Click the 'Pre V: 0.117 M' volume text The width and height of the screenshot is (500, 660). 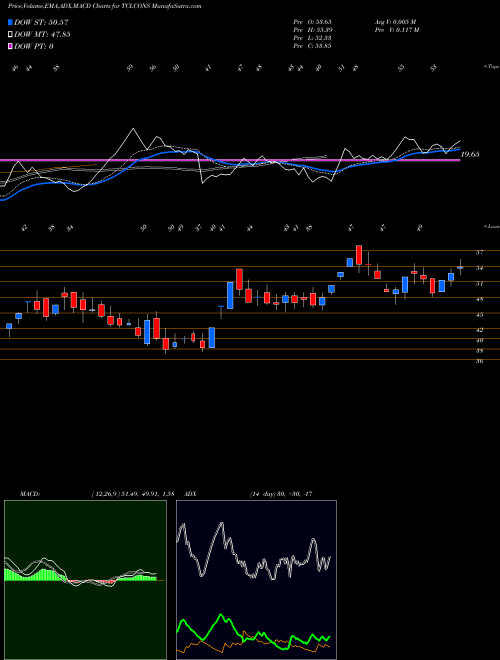[x=396, y=30]
